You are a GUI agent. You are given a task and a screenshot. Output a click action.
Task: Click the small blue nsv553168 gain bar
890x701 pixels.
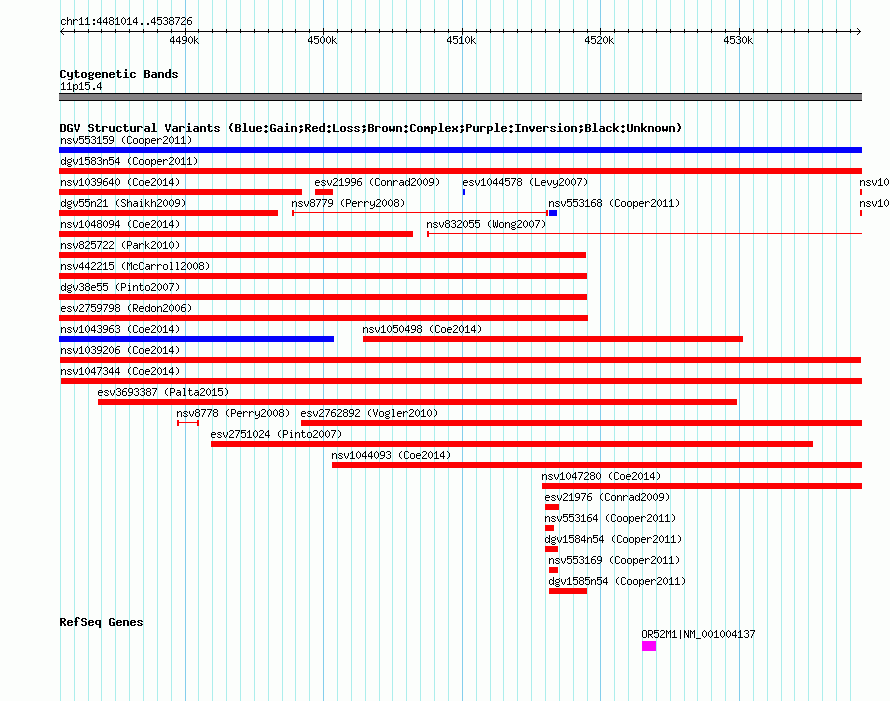553,213
